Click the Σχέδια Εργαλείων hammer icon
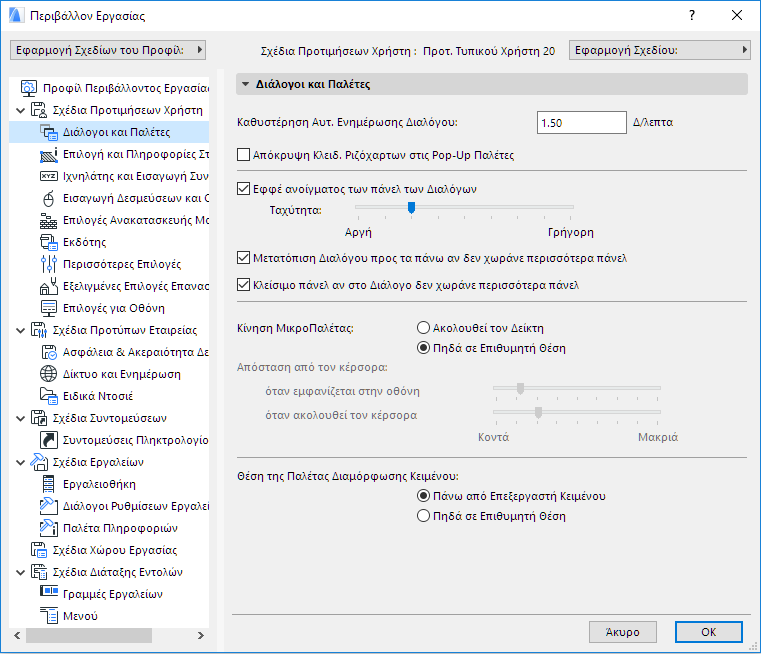The height and width of the screenshot is (654, 761). (x=39, y=462)
